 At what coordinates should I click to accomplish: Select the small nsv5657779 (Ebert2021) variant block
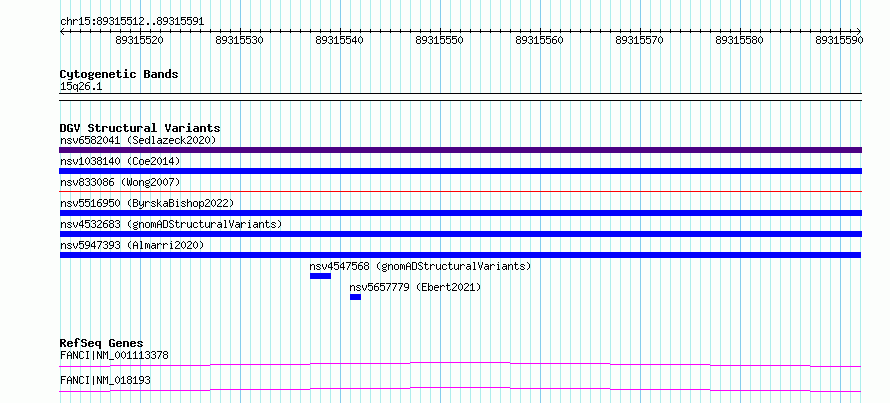355,297
